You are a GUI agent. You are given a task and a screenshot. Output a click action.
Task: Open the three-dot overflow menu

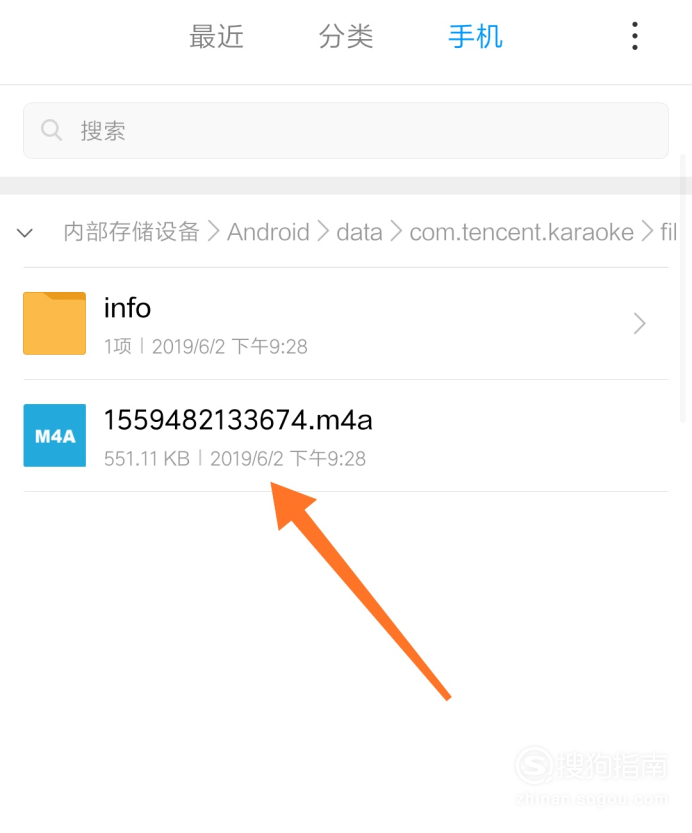(634, 36)
